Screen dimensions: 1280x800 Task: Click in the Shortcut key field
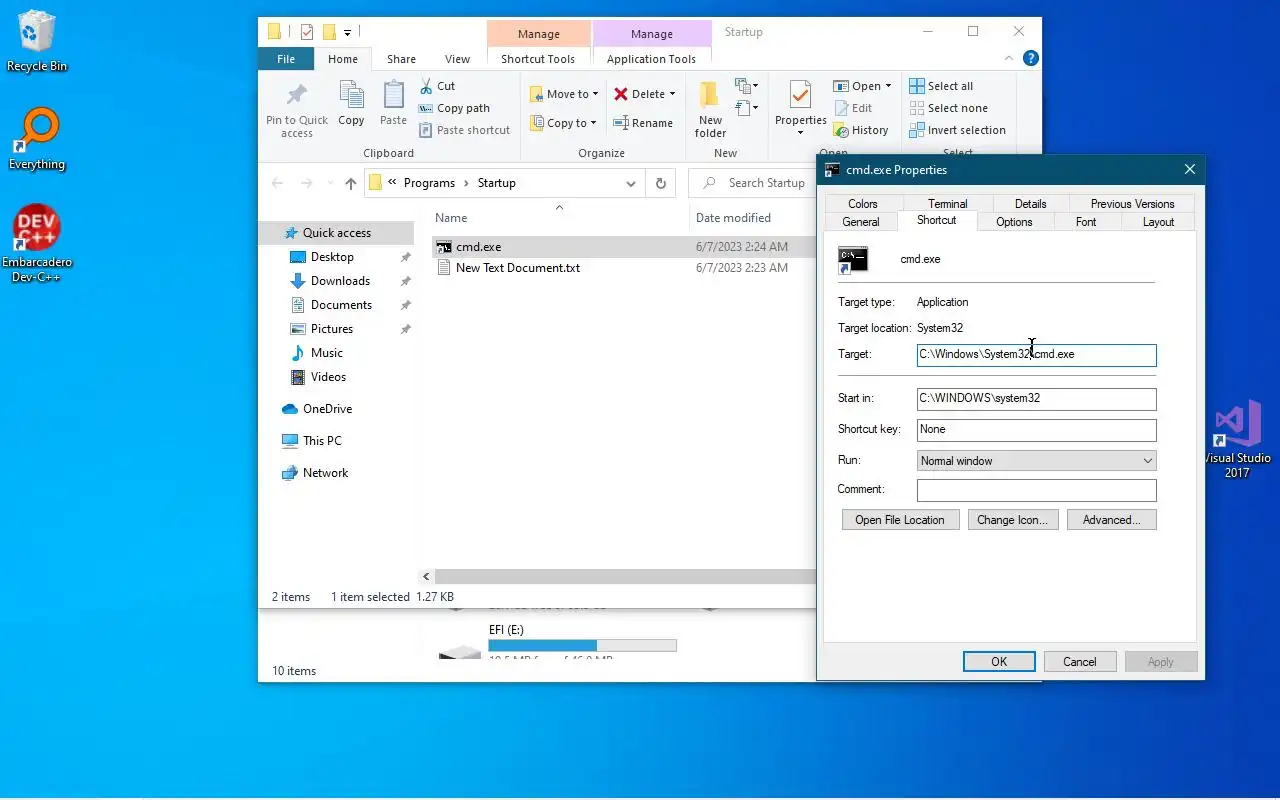(1036, 430)
